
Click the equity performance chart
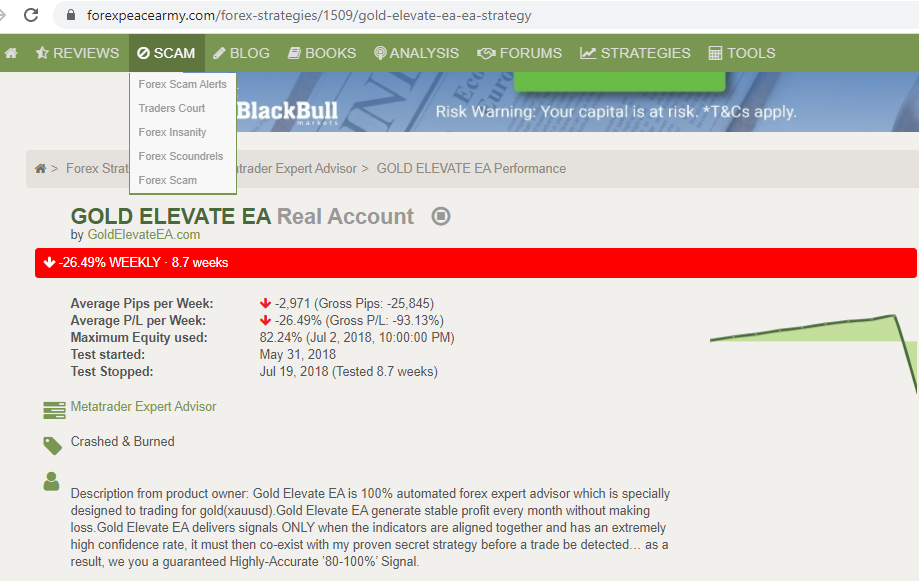pos(814,352)
